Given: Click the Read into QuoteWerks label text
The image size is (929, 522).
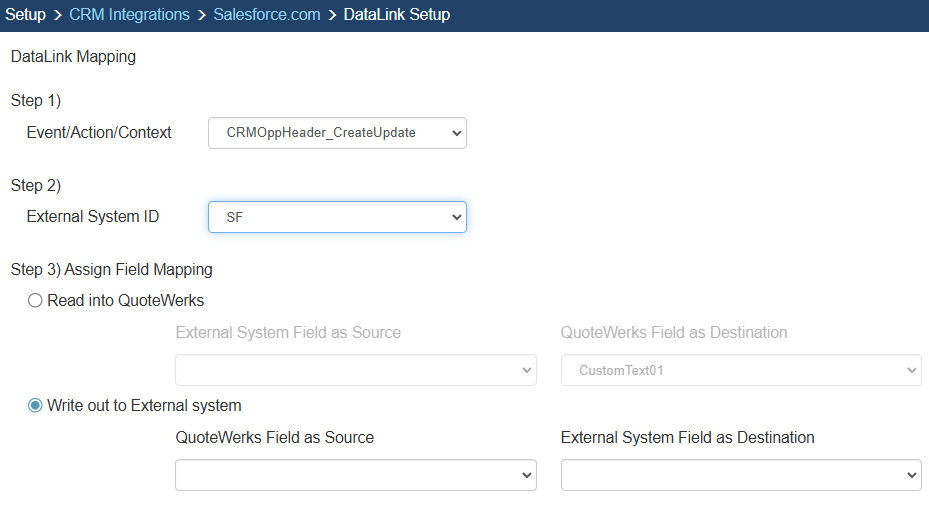Looking at the screenshot, I should click(x=125, y=300).
